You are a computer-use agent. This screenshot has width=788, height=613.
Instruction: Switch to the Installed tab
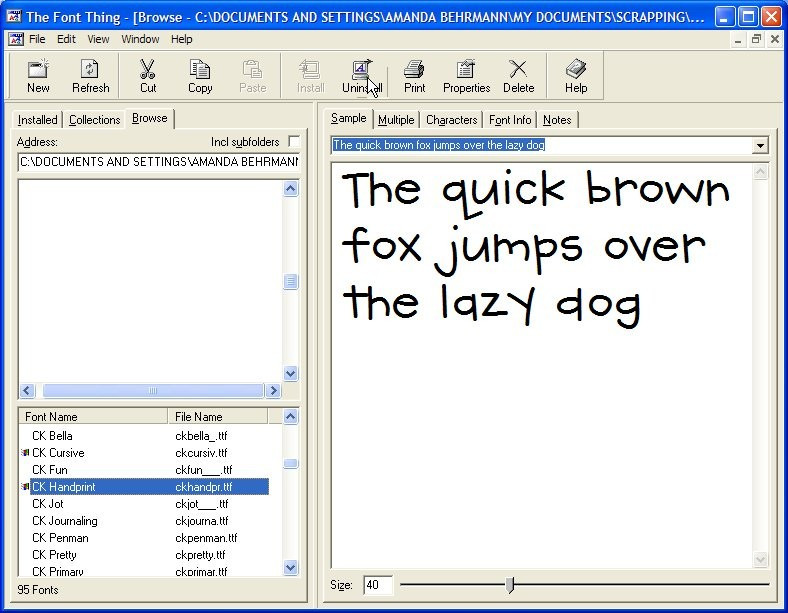(37, 120)
